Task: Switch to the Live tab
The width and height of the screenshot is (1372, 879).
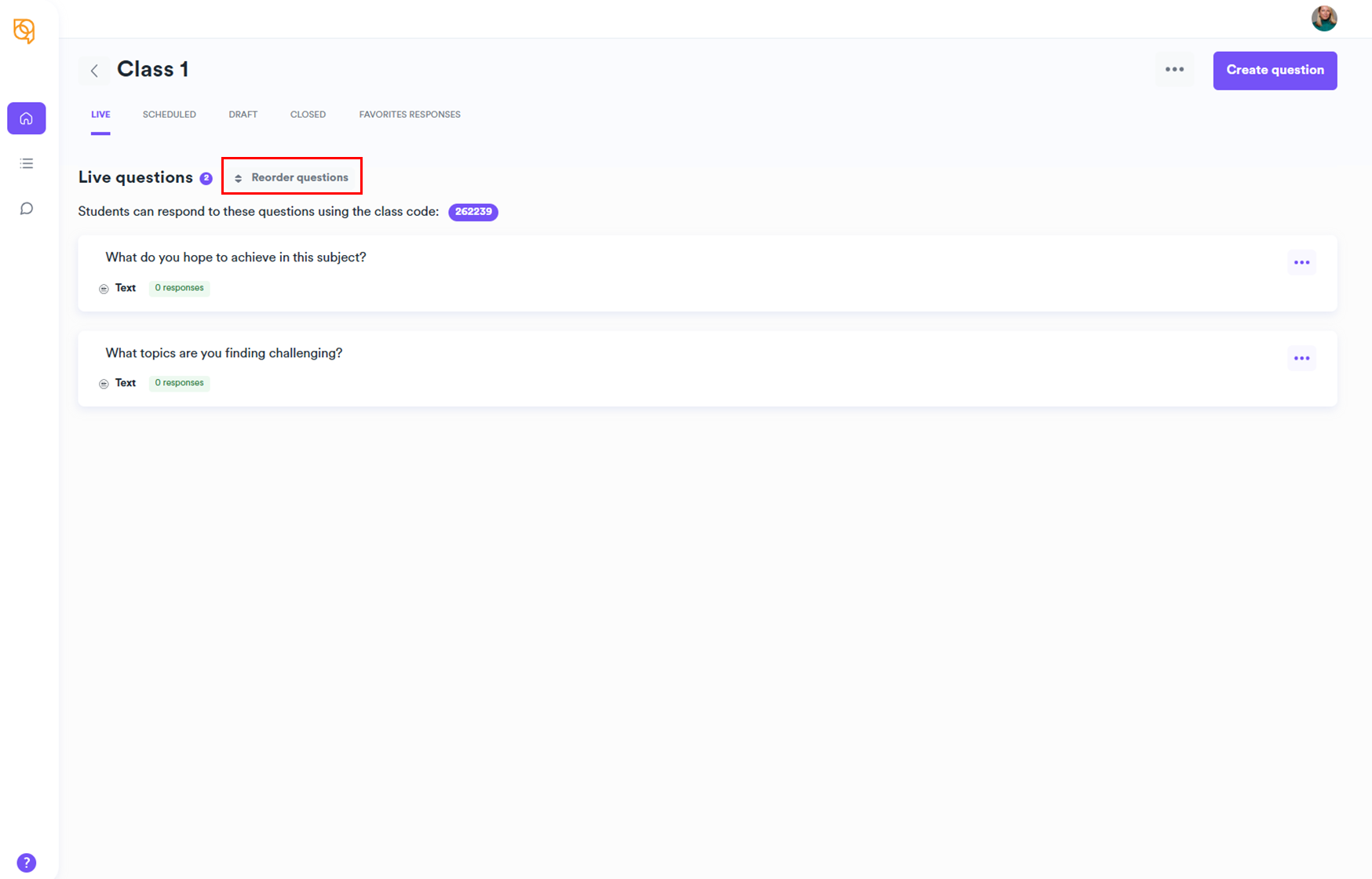Action: (100, 115)
